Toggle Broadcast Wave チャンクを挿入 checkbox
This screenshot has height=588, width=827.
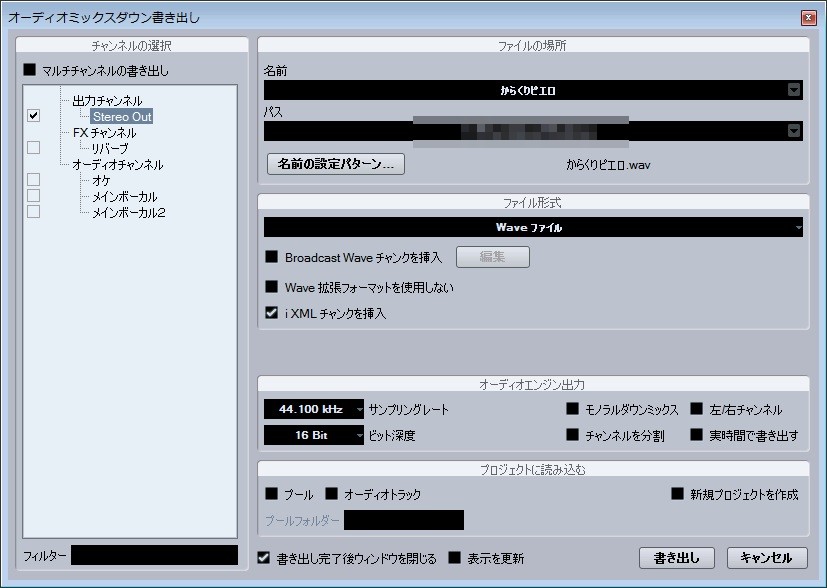(x=271, y=257)
